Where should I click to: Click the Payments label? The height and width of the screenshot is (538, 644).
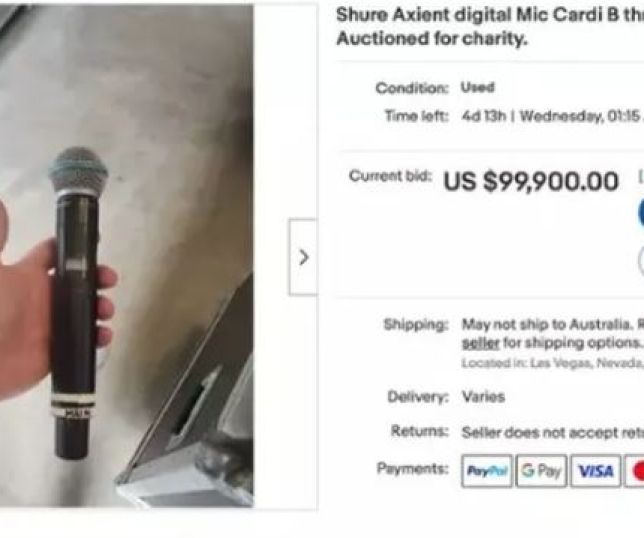tap(413, 468)
